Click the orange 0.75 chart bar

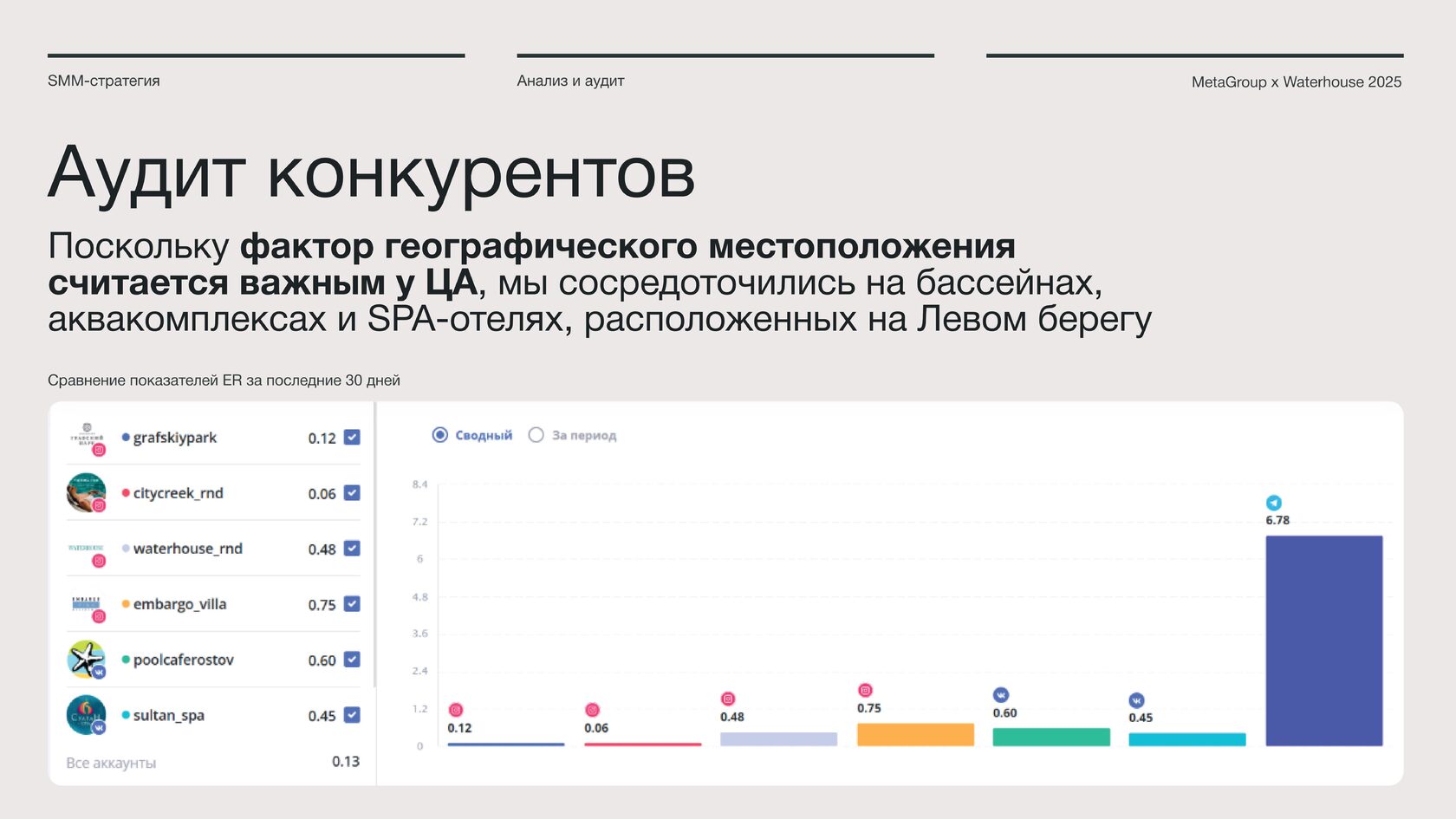click(x=915, y=734)
